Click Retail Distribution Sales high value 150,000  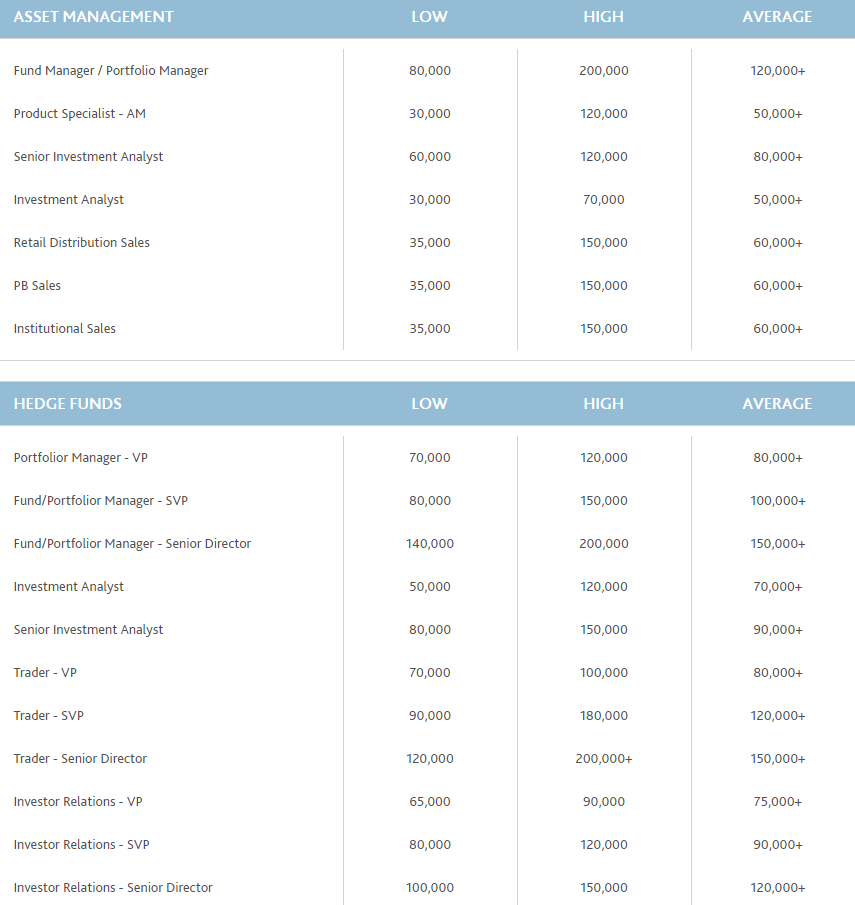[x=604, y=242]
